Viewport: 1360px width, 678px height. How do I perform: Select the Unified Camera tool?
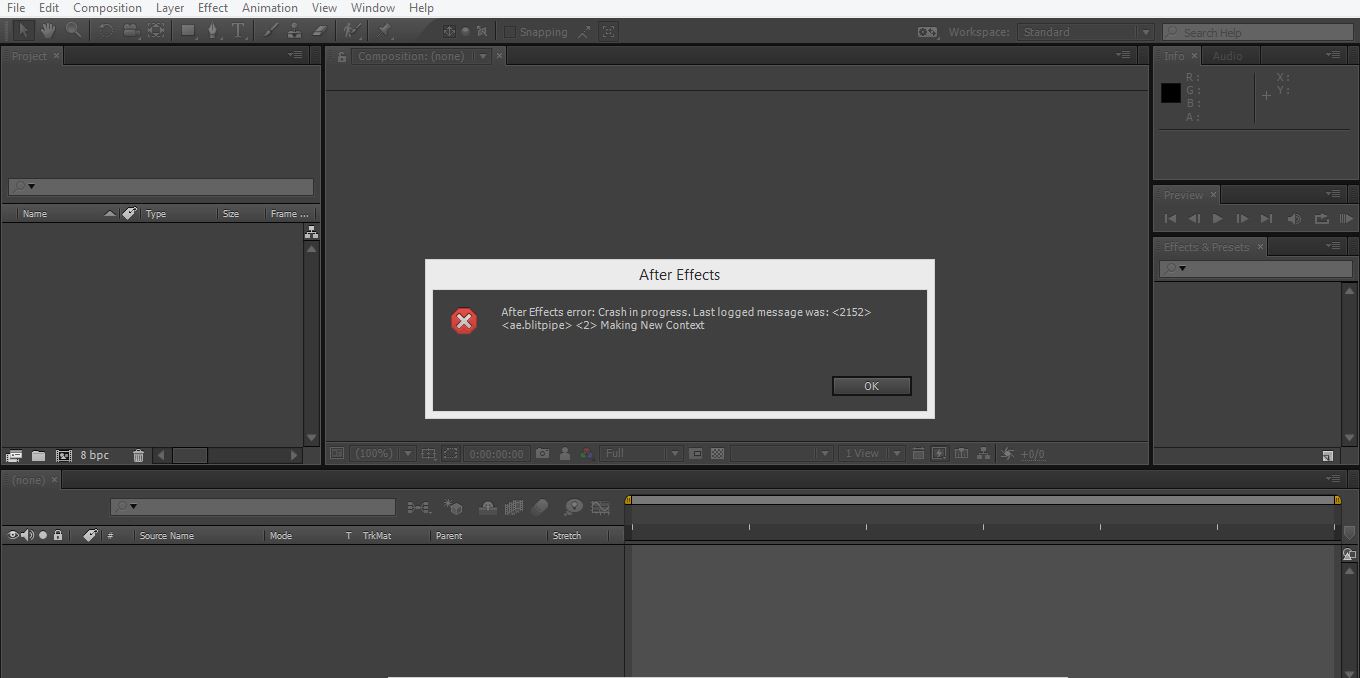pos(131,31)
